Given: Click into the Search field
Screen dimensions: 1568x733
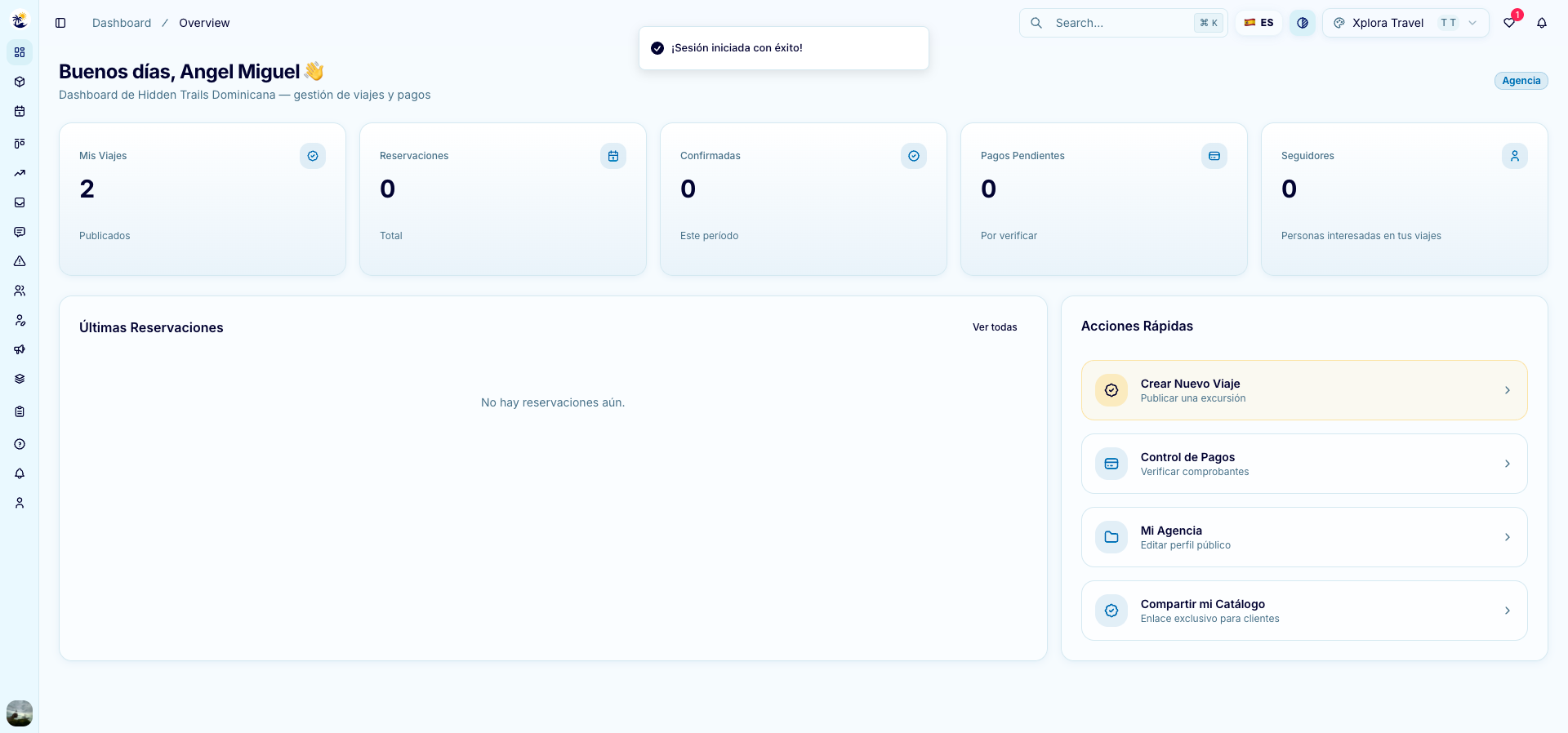Looking at the screenshot, I should (1123, 23).
